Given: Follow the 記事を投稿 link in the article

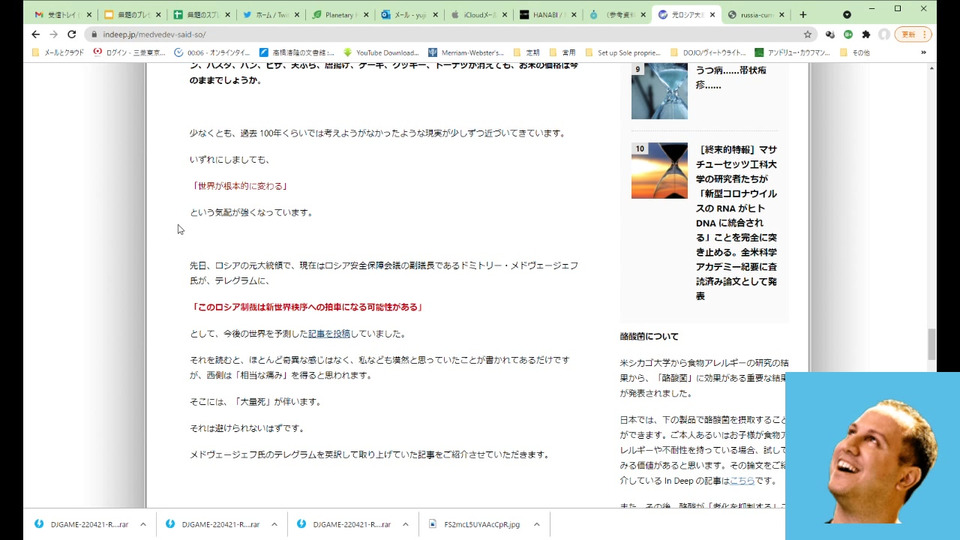Looking at the screenshot, I should (329, 334).
